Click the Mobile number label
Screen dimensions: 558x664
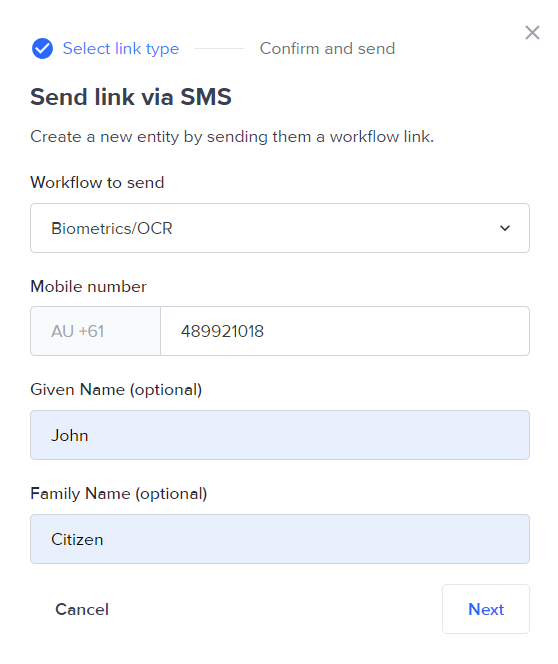(88, 287)
